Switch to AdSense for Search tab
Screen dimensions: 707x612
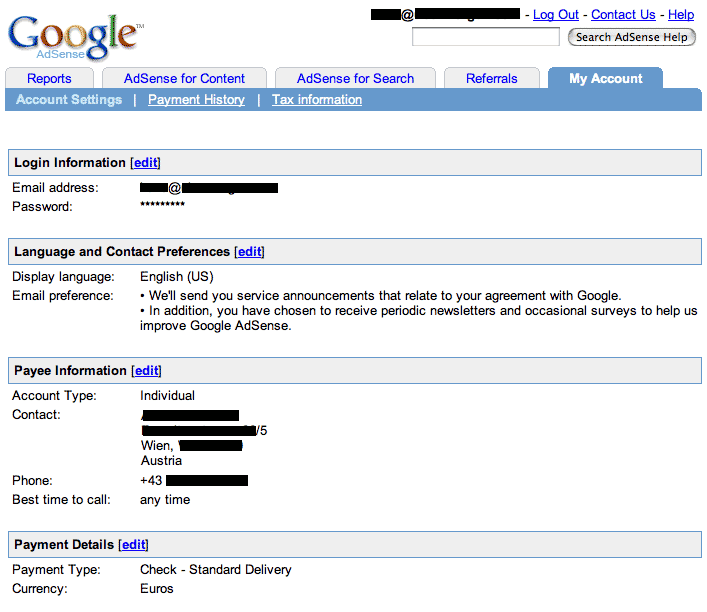355,78
